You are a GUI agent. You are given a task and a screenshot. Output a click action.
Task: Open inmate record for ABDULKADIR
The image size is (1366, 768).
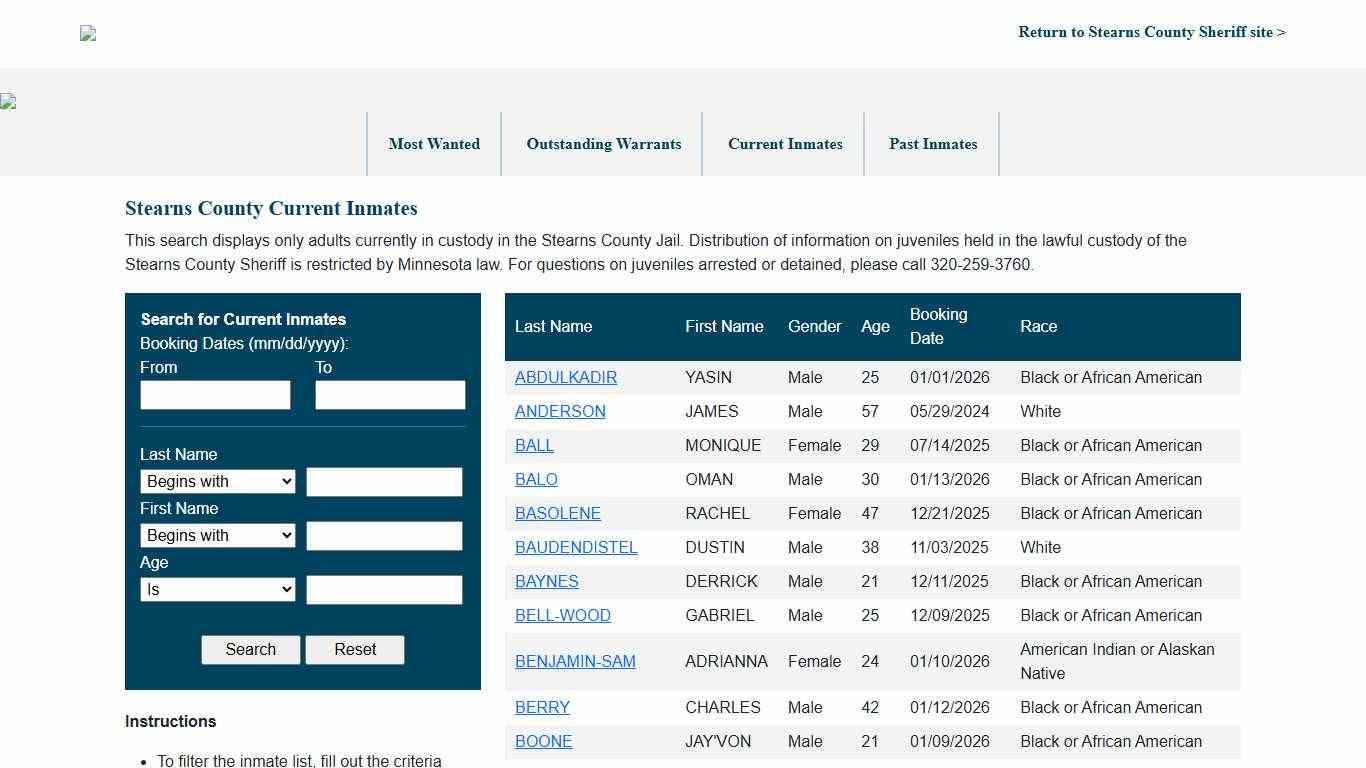click(x=566, y=377)
